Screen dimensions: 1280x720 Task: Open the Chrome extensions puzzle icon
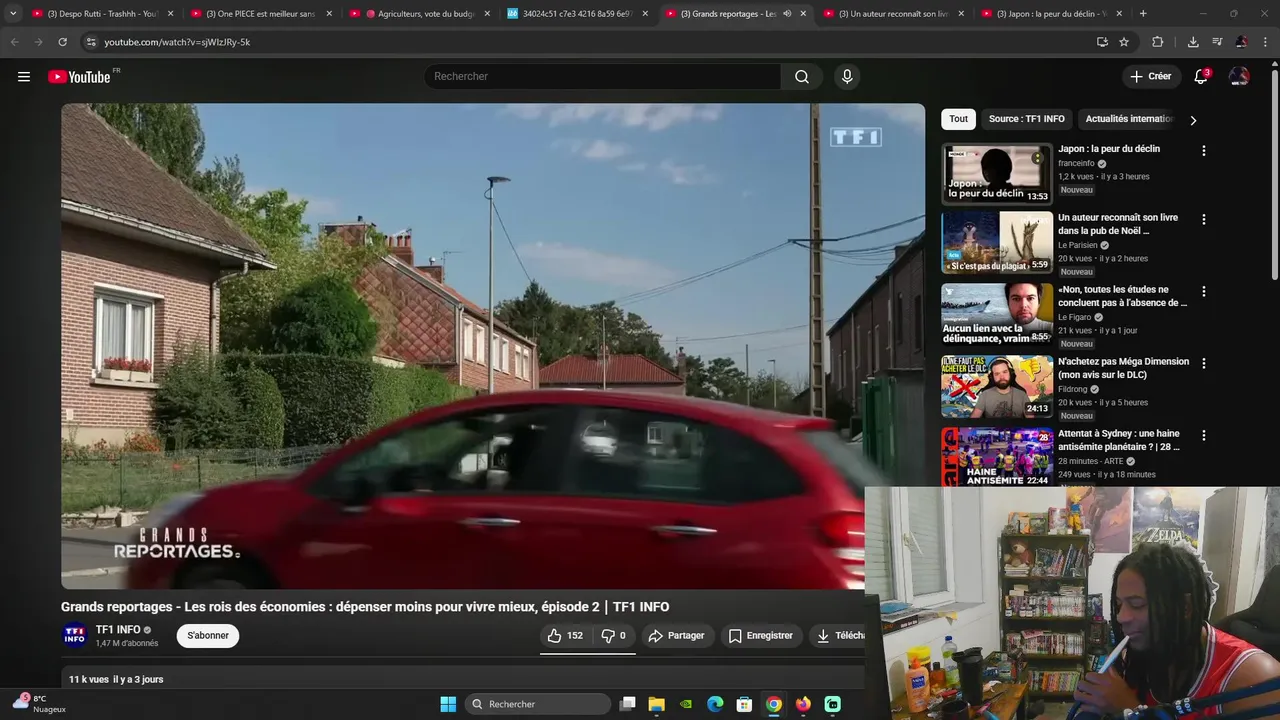[1158, 42]
